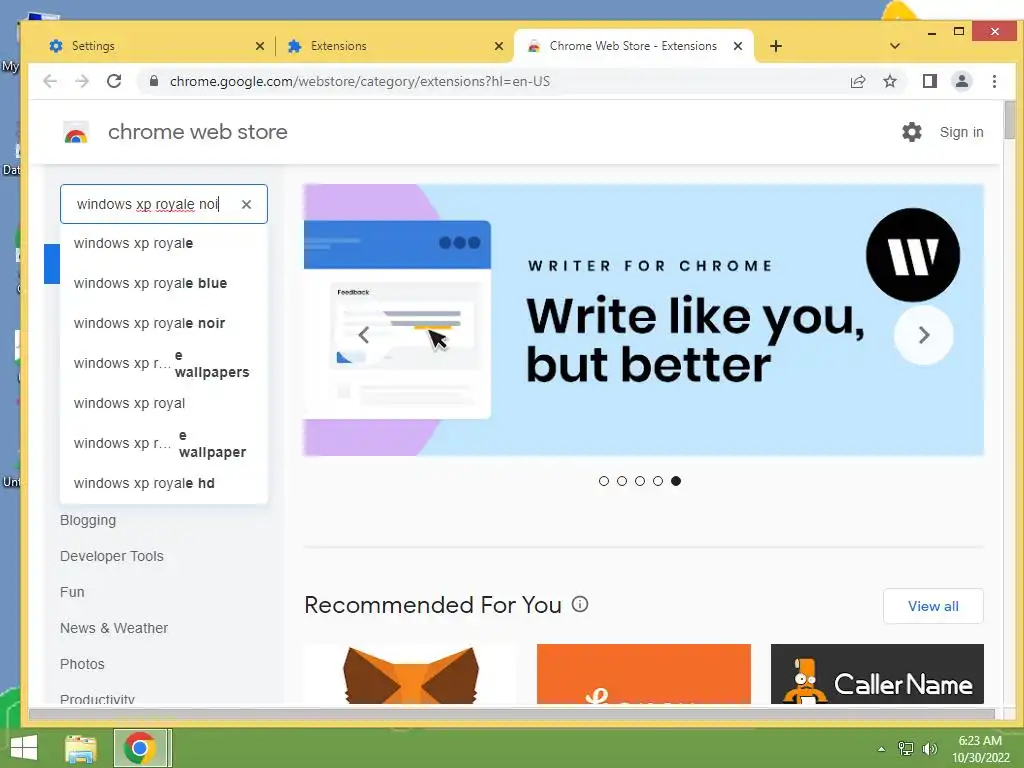Screen dimensions: 1024x768
Task: Choose the suggestion ending in 'wallpaper'
Action: pyautogui.click(x=163, y=443)
